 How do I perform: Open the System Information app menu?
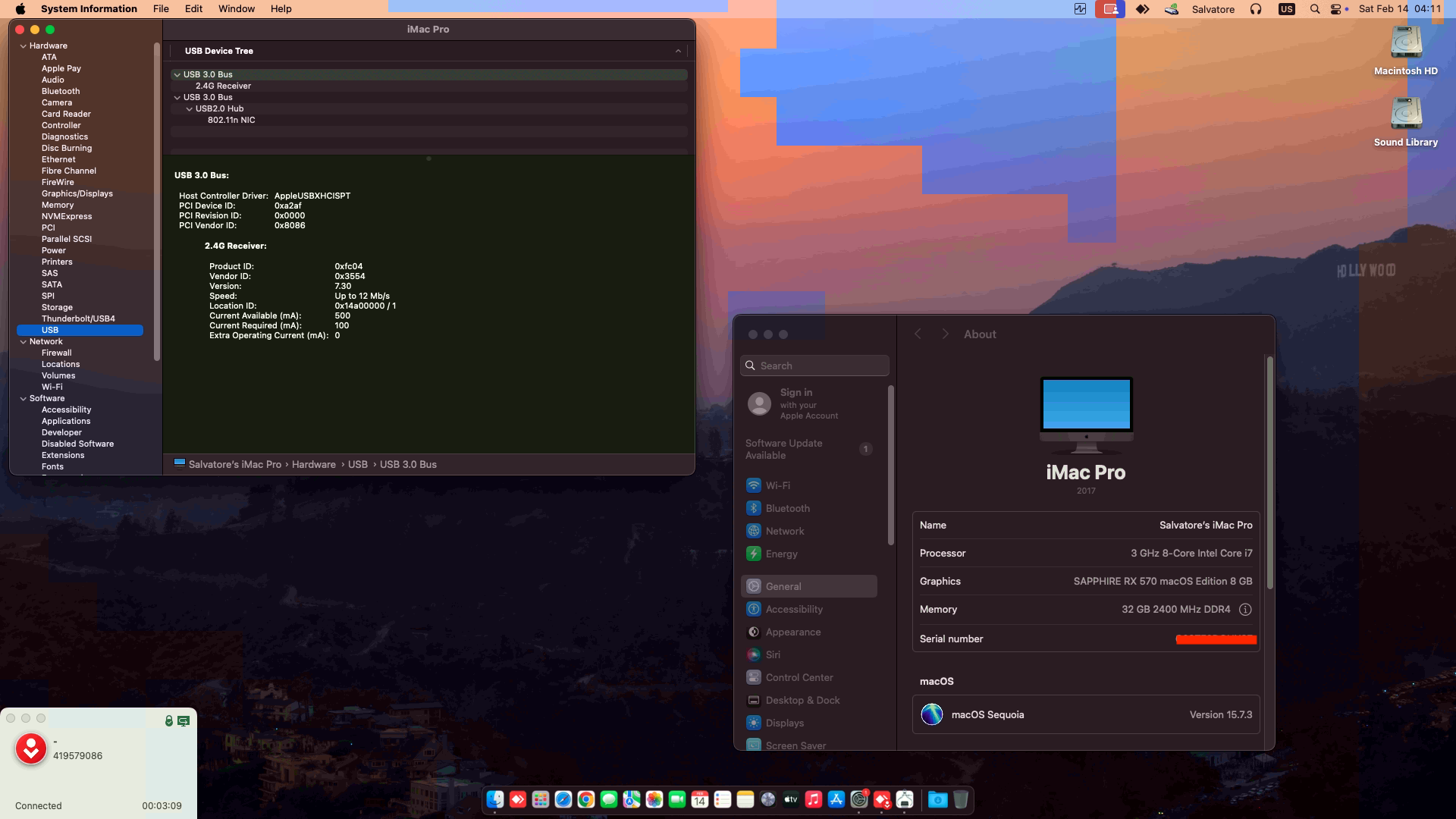[89, 9]
